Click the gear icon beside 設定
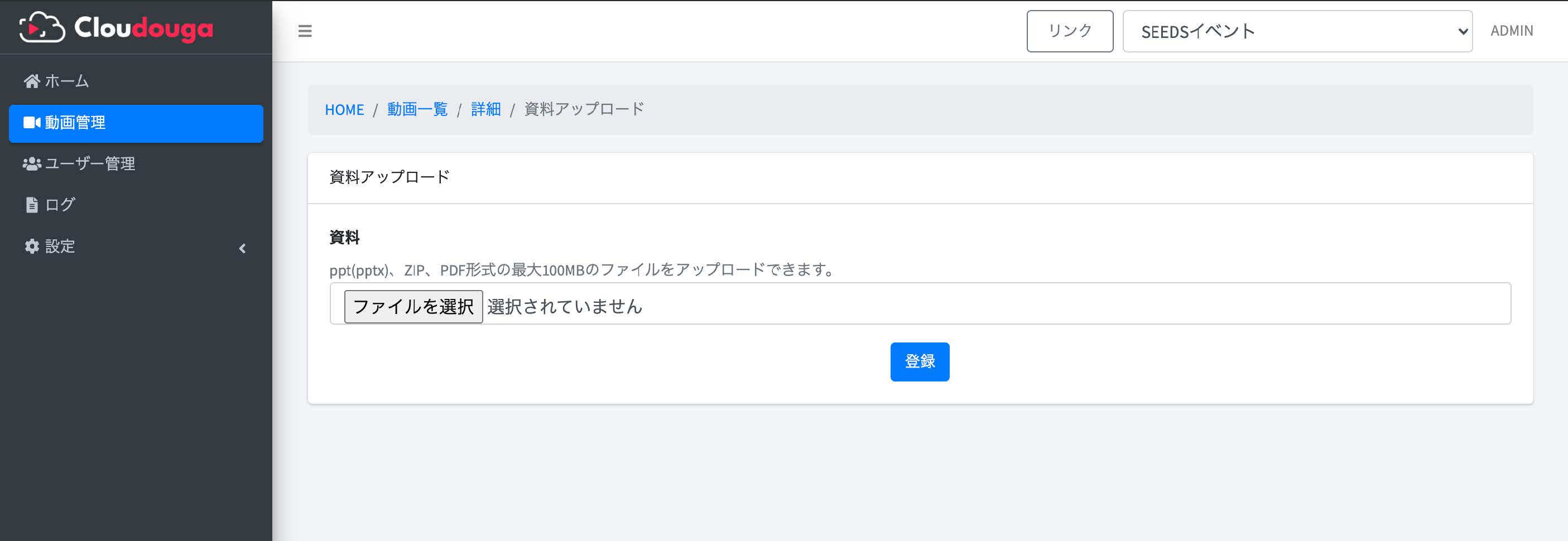This screenshot has height=541, width=1568. pyautogui.click(x=32, y=246)
